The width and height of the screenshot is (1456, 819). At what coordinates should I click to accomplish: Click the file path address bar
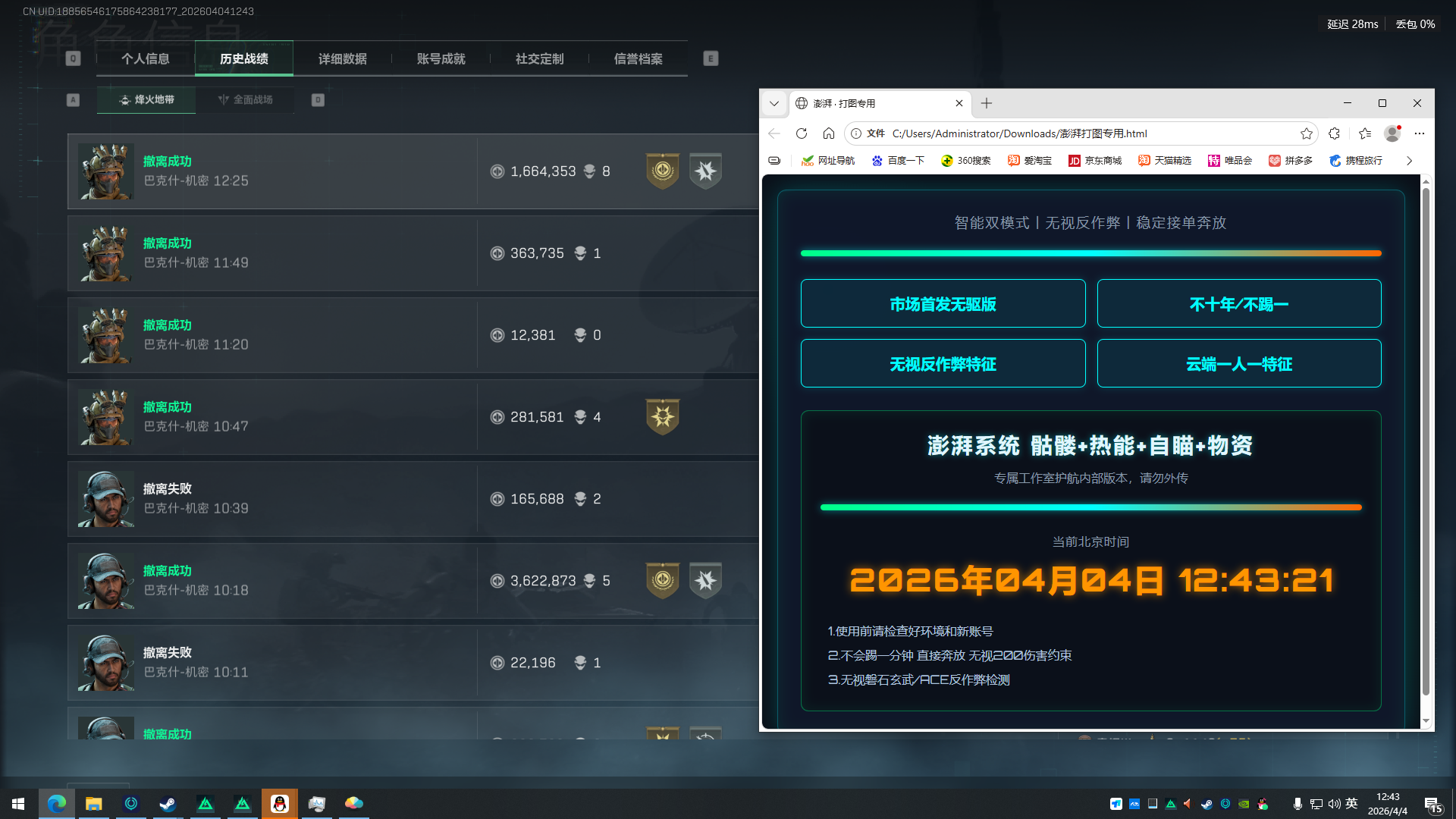[1062, 133]
